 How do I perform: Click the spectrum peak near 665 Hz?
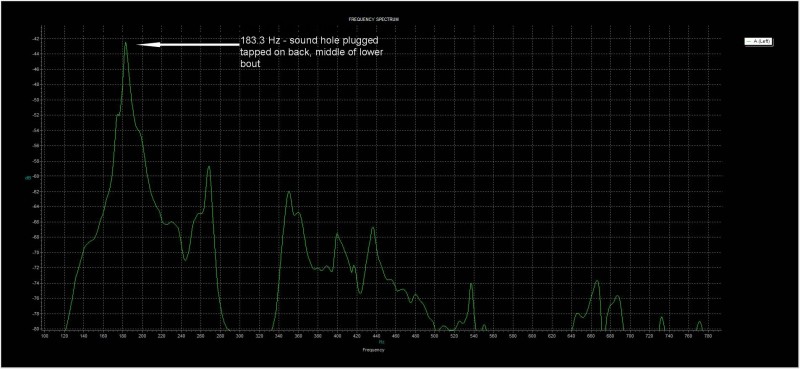(596, 281)
